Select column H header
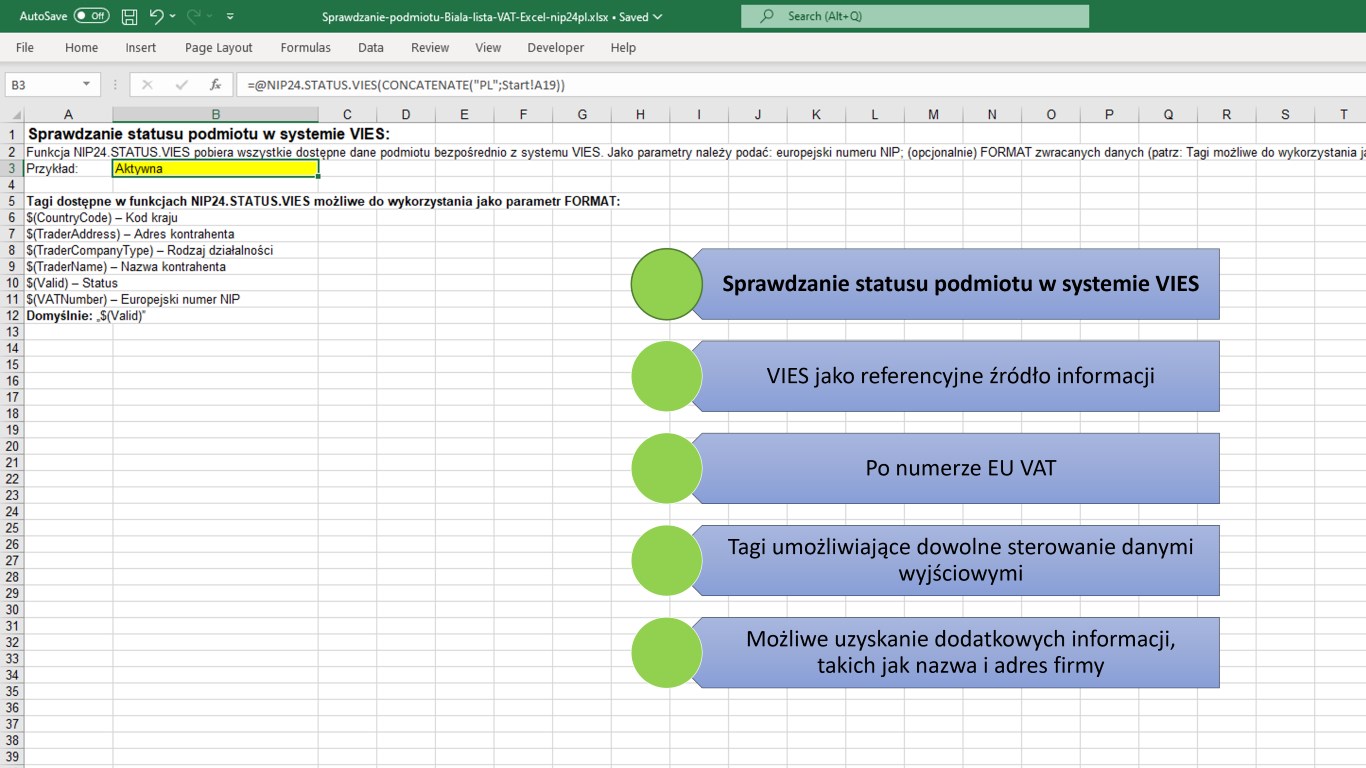 640,115
